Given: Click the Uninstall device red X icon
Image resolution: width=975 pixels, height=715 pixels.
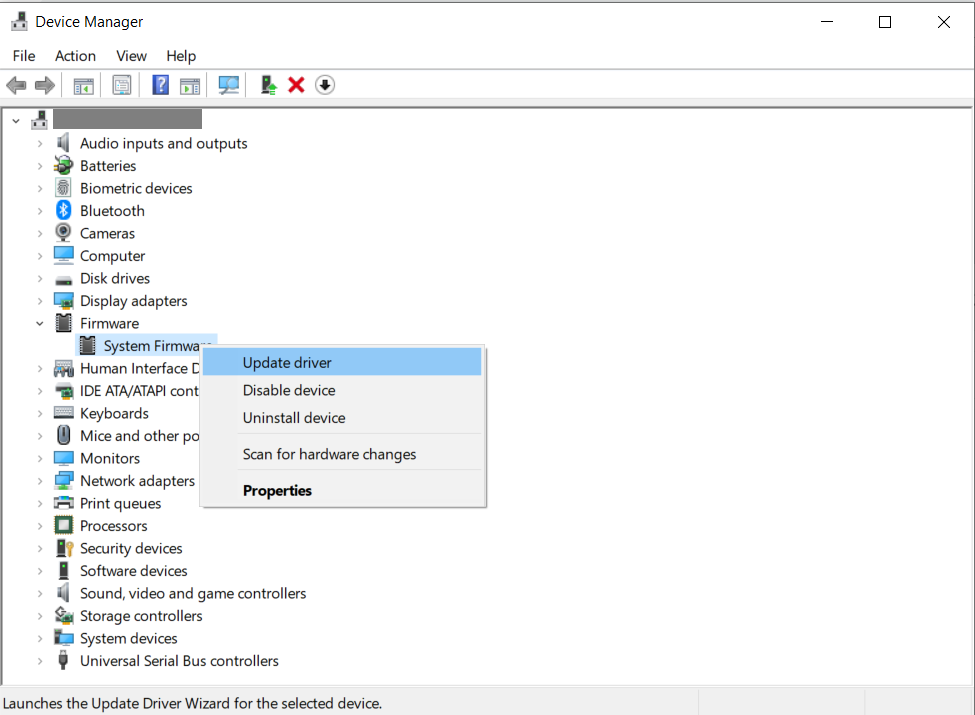Looking at the screenshot, I should (295, 85).
